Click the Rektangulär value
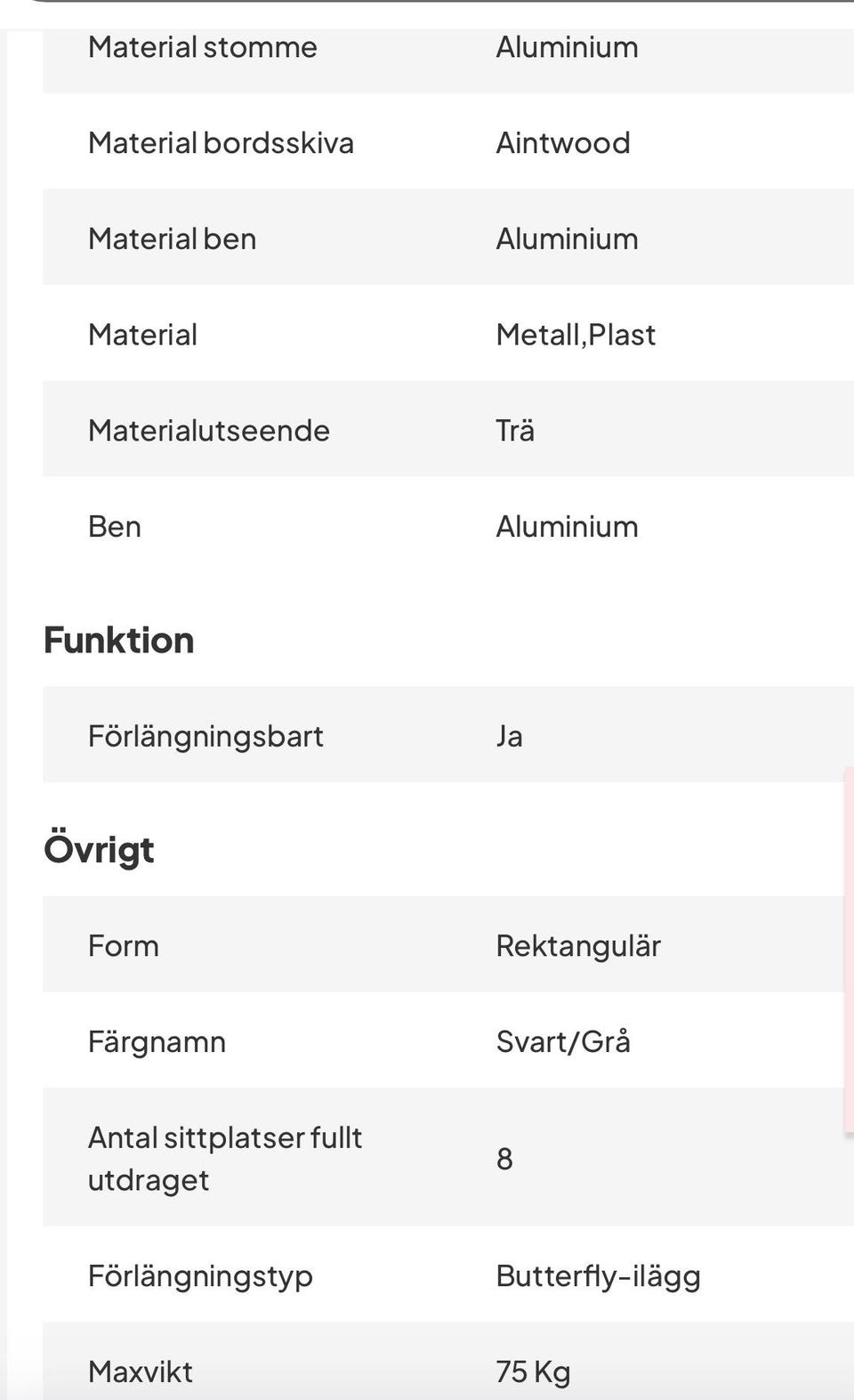Viewport: 854px width, 1400px height. point(577,946)
